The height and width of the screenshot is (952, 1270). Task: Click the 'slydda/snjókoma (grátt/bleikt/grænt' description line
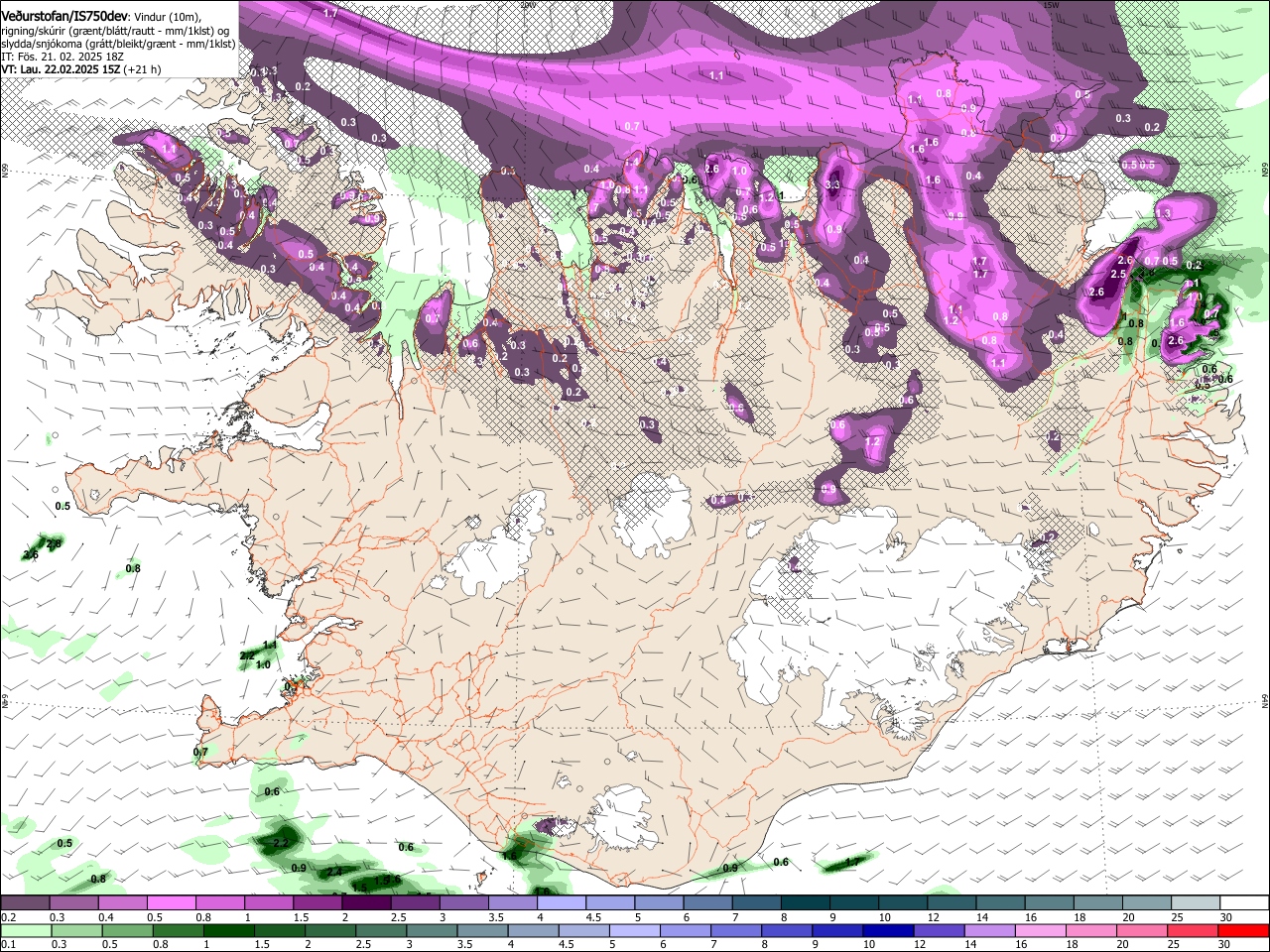tap(118, 44)
